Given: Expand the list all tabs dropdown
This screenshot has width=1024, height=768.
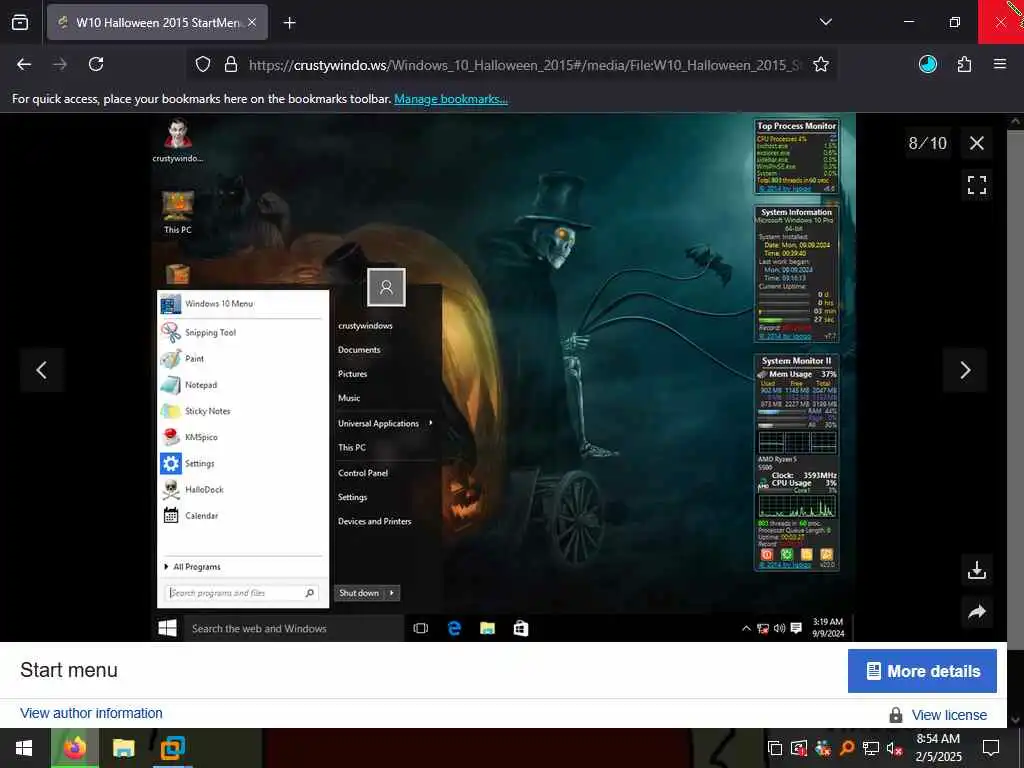Looking at the screenshot, I should point(825,22).
